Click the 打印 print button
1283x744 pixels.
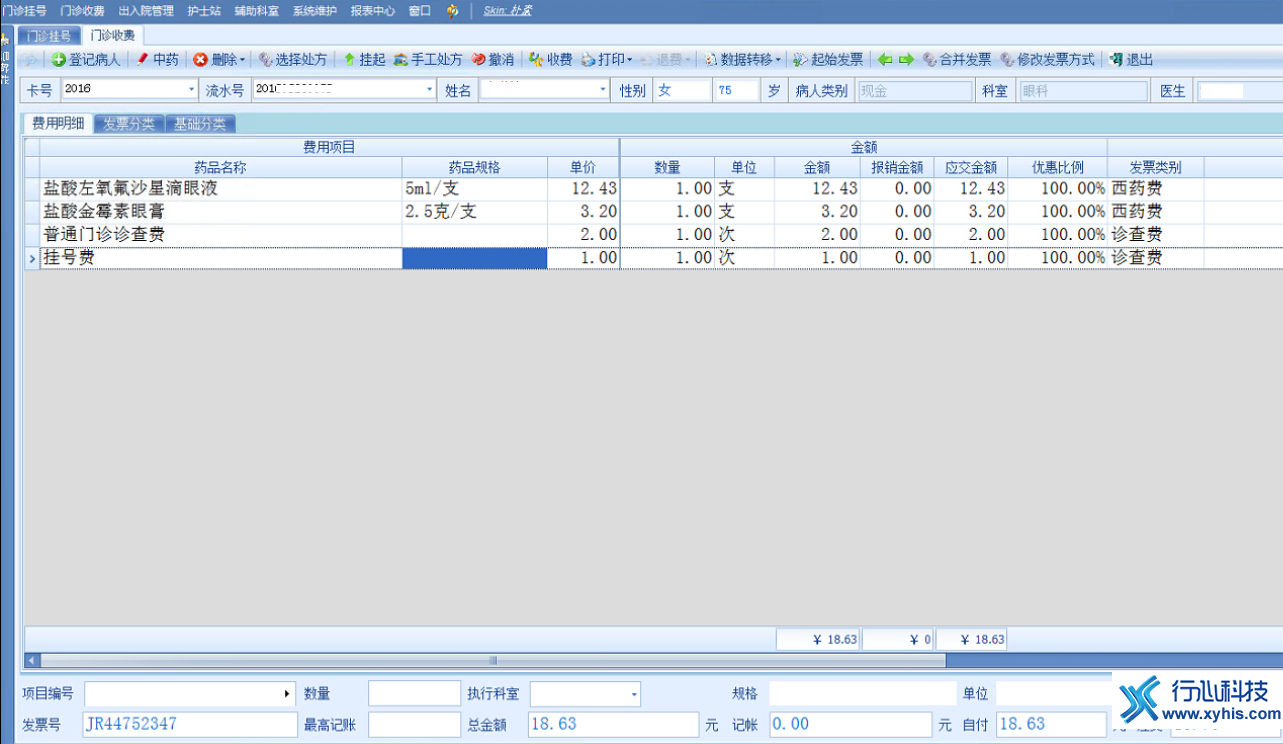click(x=603, y=60)
